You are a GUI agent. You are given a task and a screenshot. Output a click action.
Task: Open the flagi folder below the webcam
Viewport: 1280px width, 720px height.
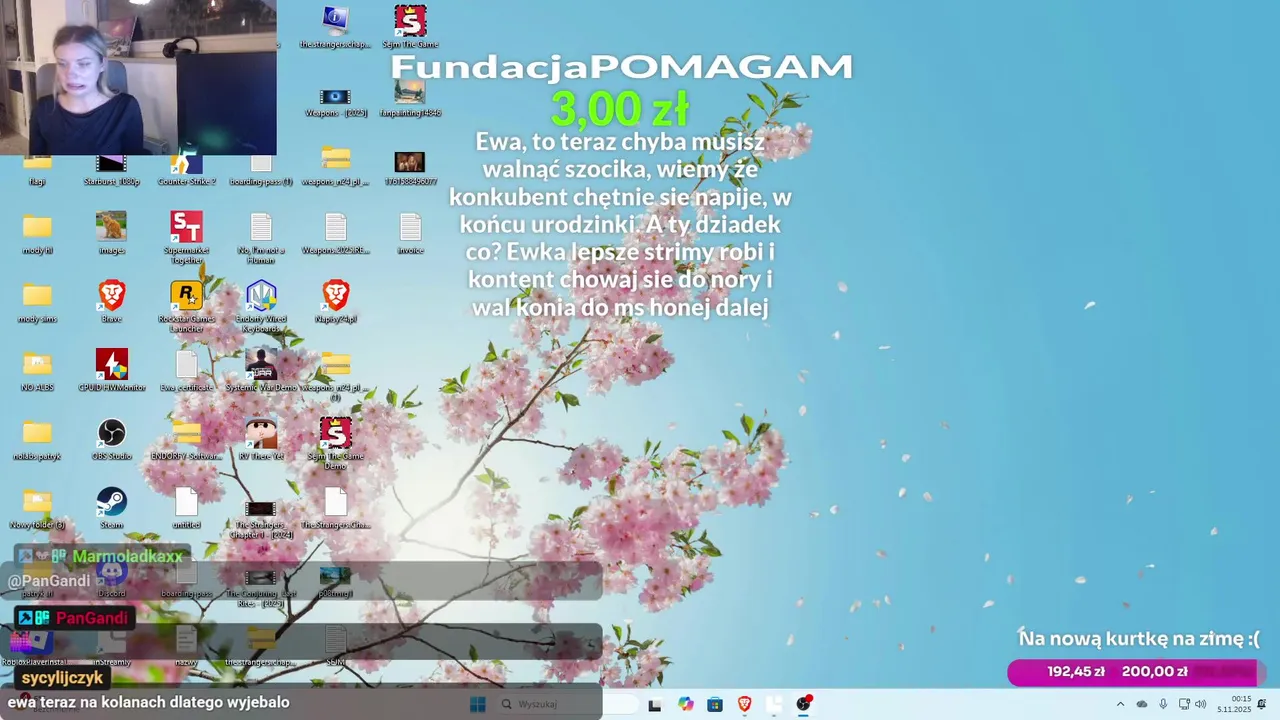coord(37,170)
